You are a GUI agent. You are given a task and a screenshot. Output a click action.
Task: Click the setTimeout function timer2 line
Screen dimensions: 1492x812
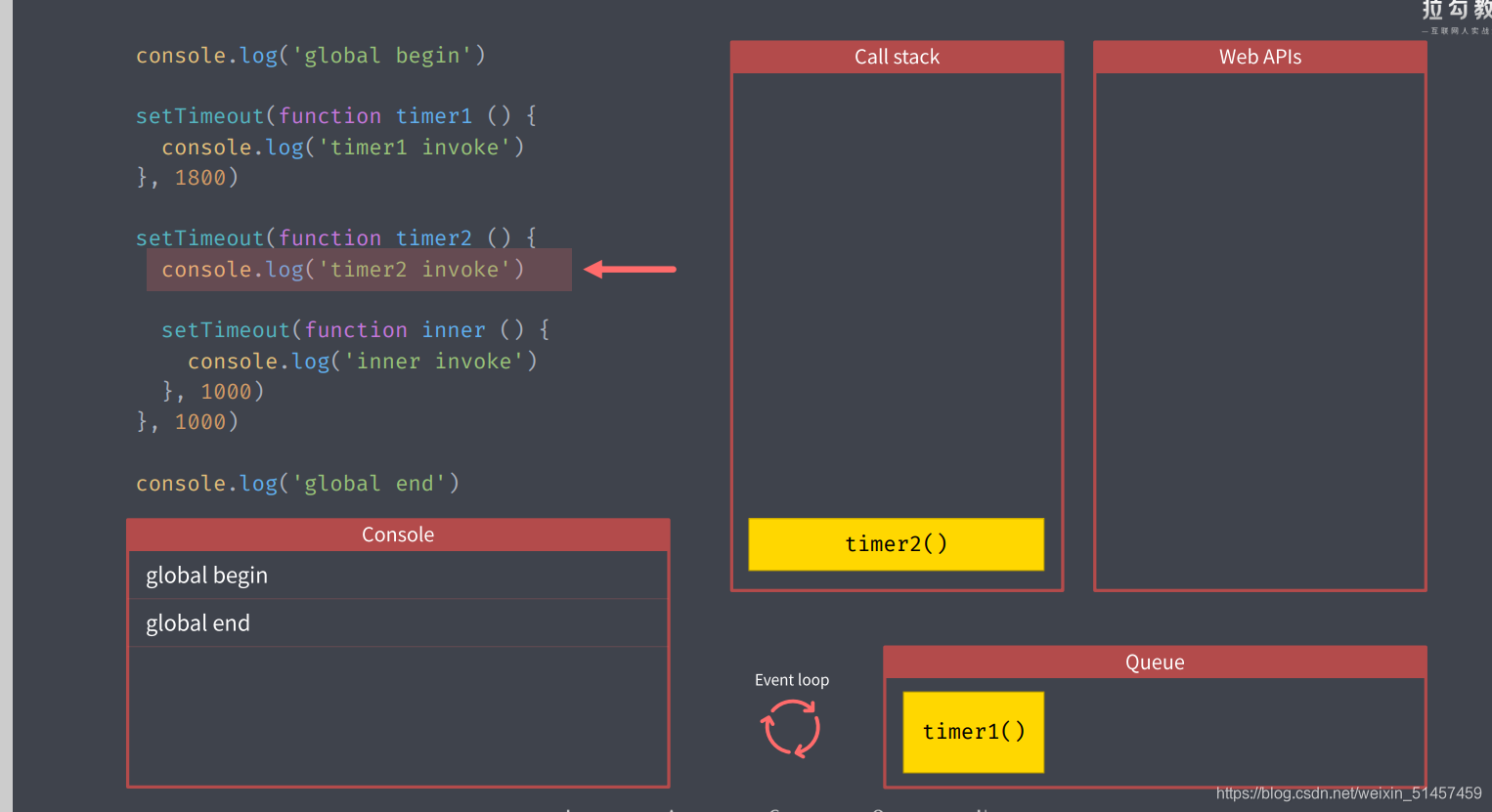[x=336, y=238]
